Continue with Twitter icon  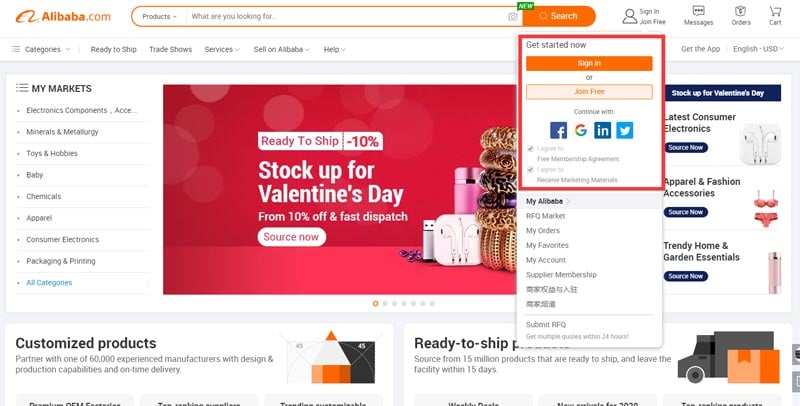(624, 130)
